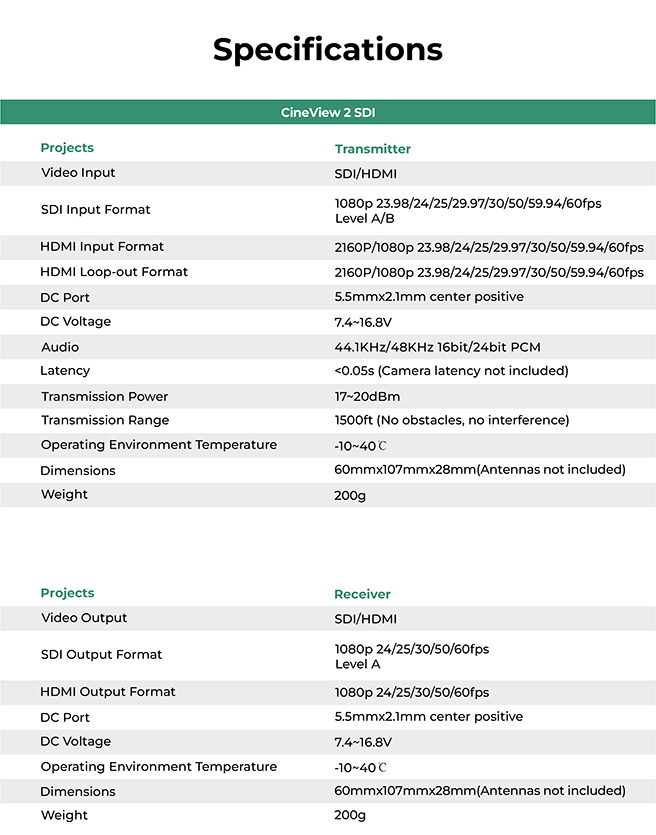Select the Audio row label

click(x=60, y=347)
